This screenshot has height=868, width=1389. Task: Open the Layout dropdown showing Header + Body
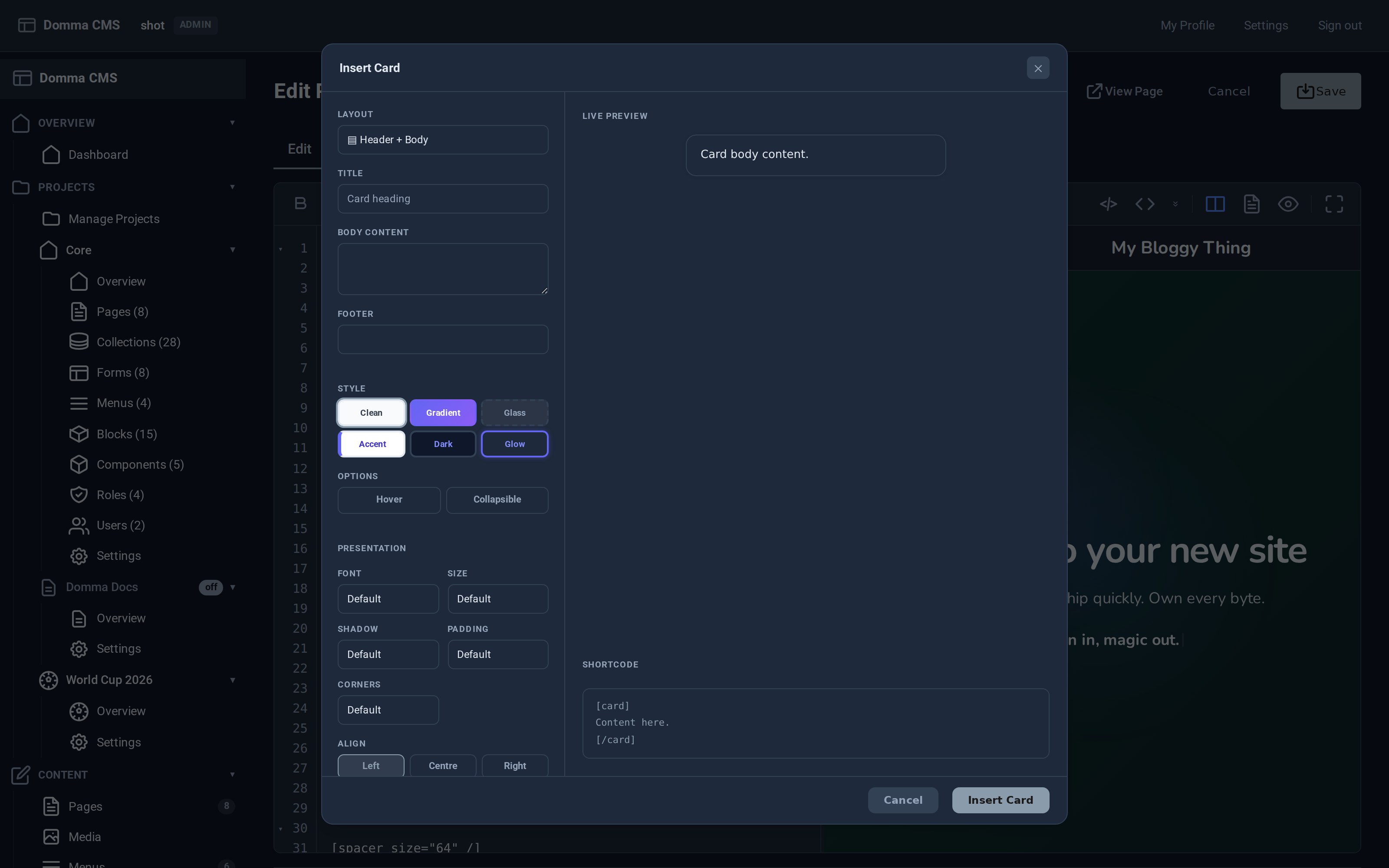[443, 139]
